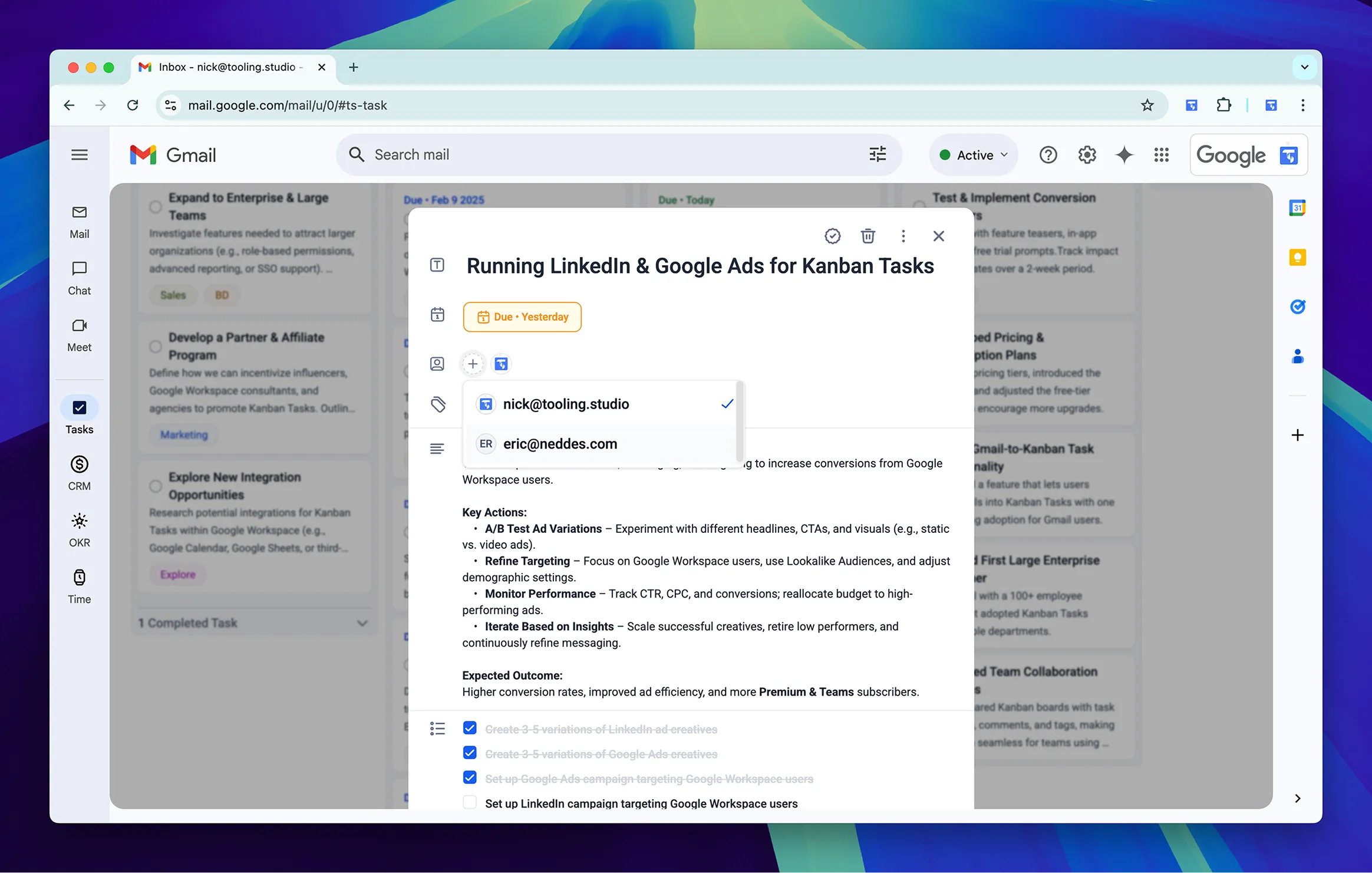The height and width of the screenshot is (873, 1372).
Task: Open Chat in the Gmail sidebar
Action: (x=80, y=278)
